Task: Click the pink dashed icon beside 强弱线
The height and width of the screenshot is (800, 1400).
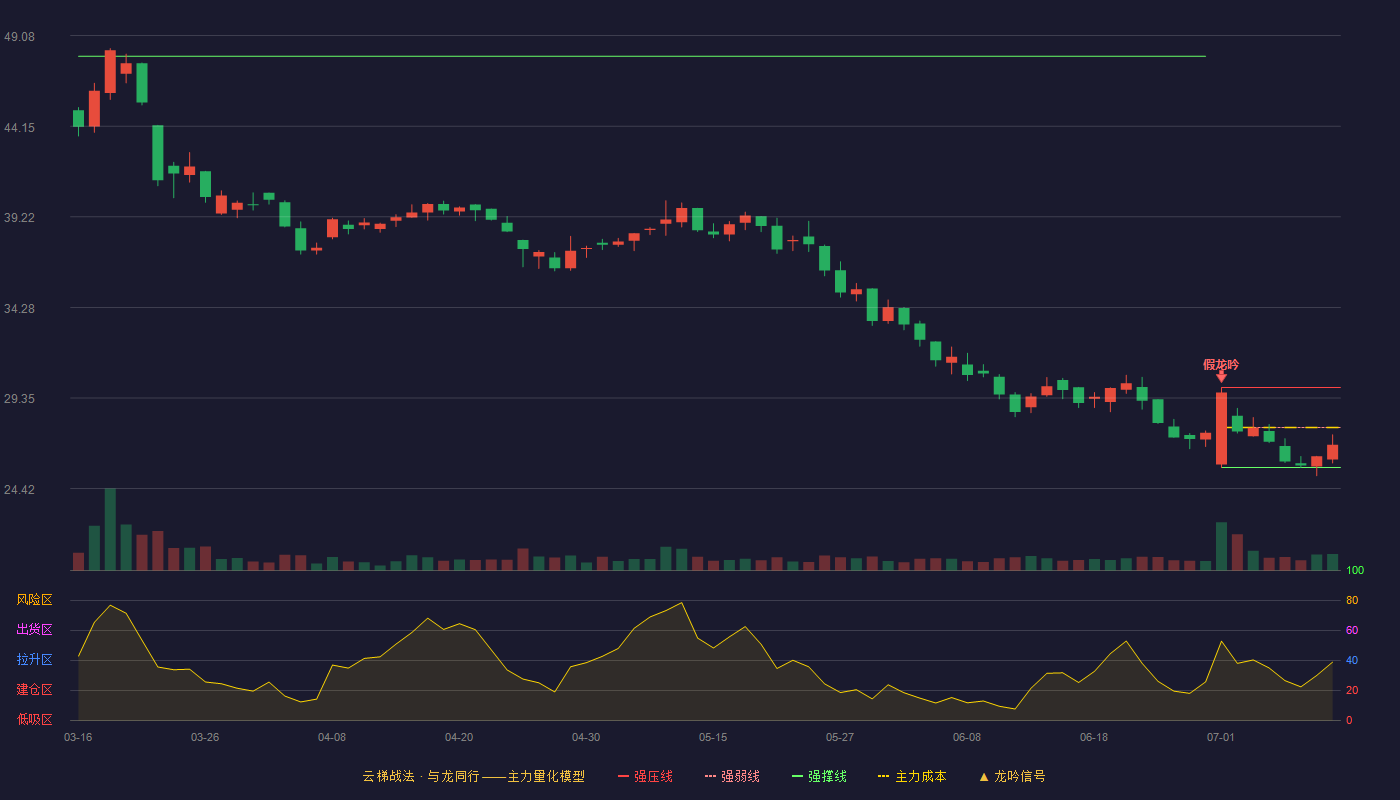Action: coord(710,777)
